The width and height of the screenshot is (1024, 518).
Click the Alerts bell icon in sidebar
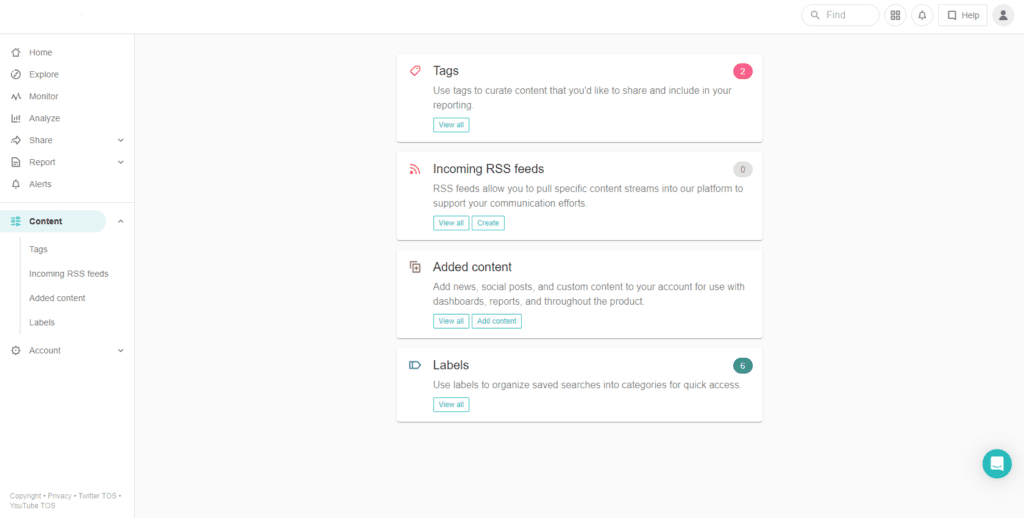pos(16,184)
